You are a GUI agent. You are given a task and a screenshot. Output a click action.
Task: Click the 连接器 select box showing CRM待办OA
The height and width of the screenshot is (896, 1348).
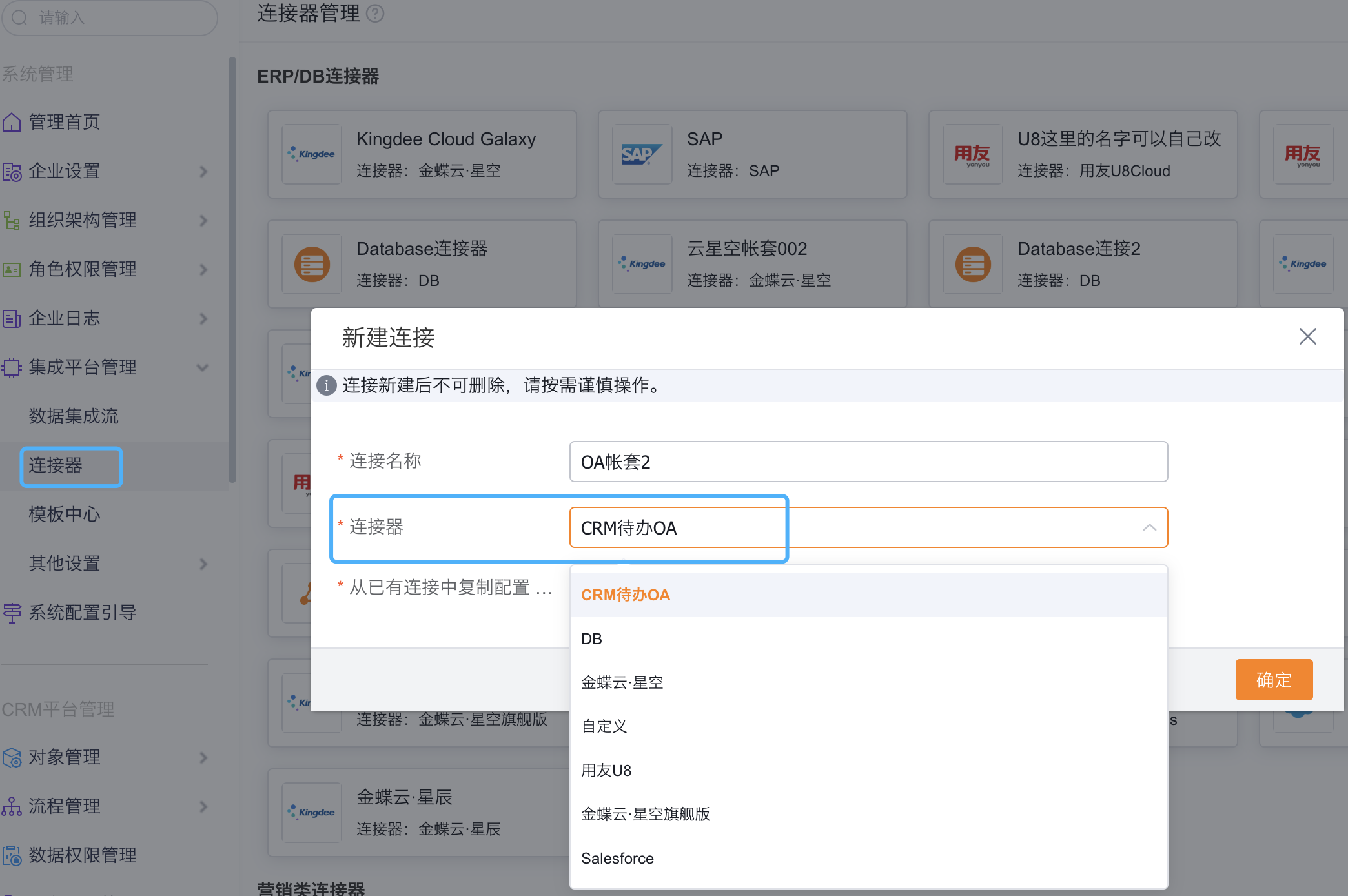[x=869, y=527]
